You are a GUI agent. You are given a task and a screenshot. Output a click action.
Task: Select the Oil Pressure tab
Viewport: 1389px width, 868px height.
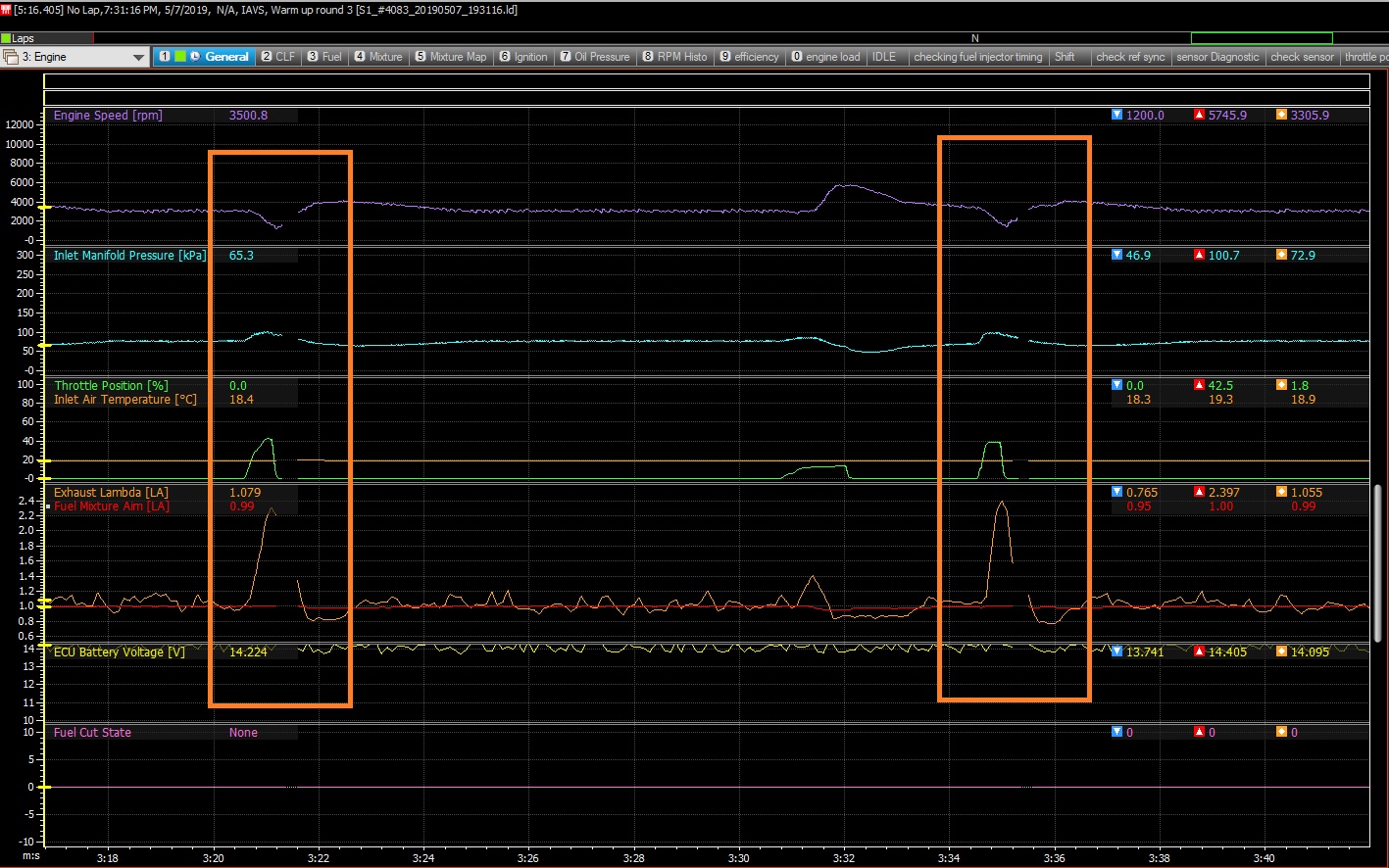tap(595, 57)
